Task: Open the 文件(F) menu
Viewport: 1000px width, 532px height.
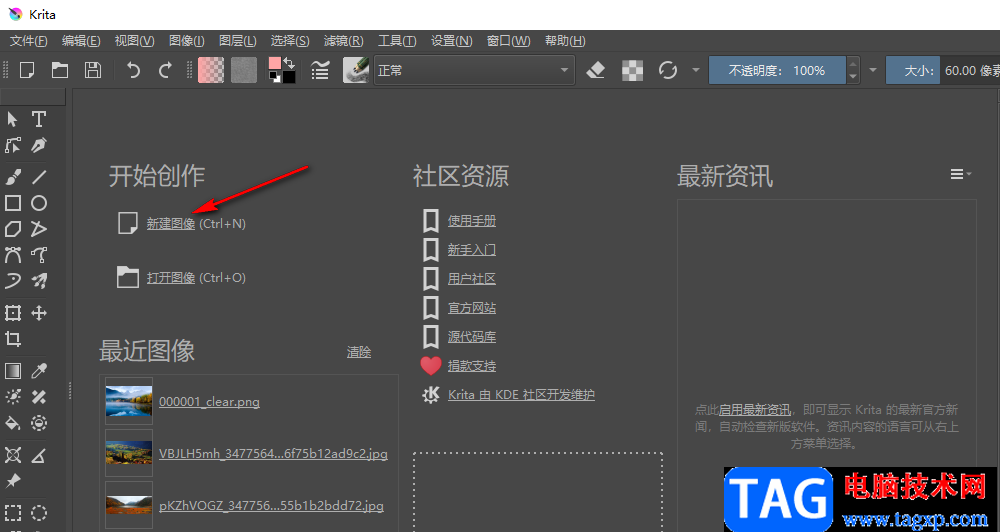Action: 29,41
